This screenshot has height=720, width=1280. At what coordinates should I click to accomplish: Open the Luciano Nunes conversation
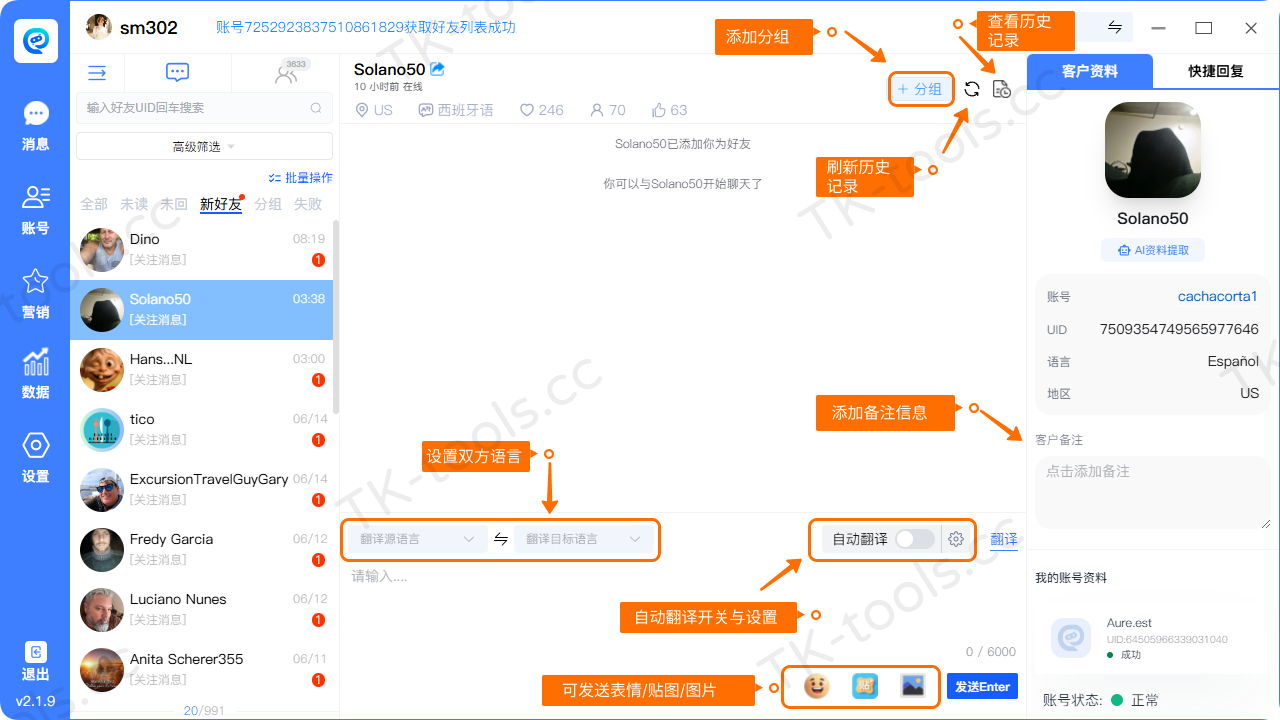(x=202, y=610)
